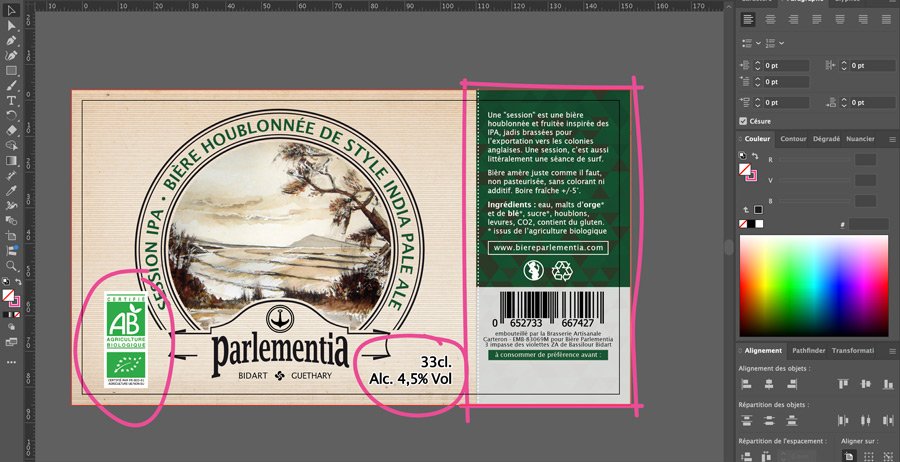
Task: Click the Change Screen Mode icon
Action: [11, 342]
